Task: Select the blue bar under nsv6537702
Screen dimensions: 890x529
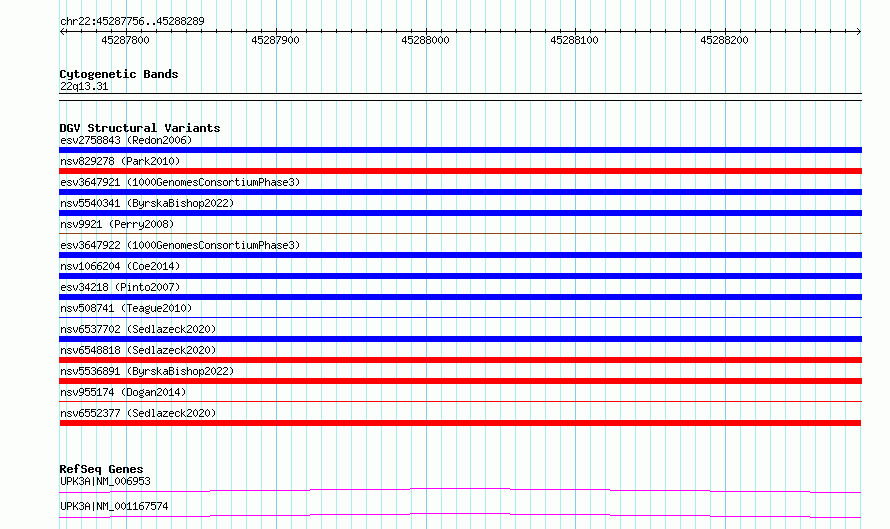Action: pyautogui.click(x=460, y=339)
